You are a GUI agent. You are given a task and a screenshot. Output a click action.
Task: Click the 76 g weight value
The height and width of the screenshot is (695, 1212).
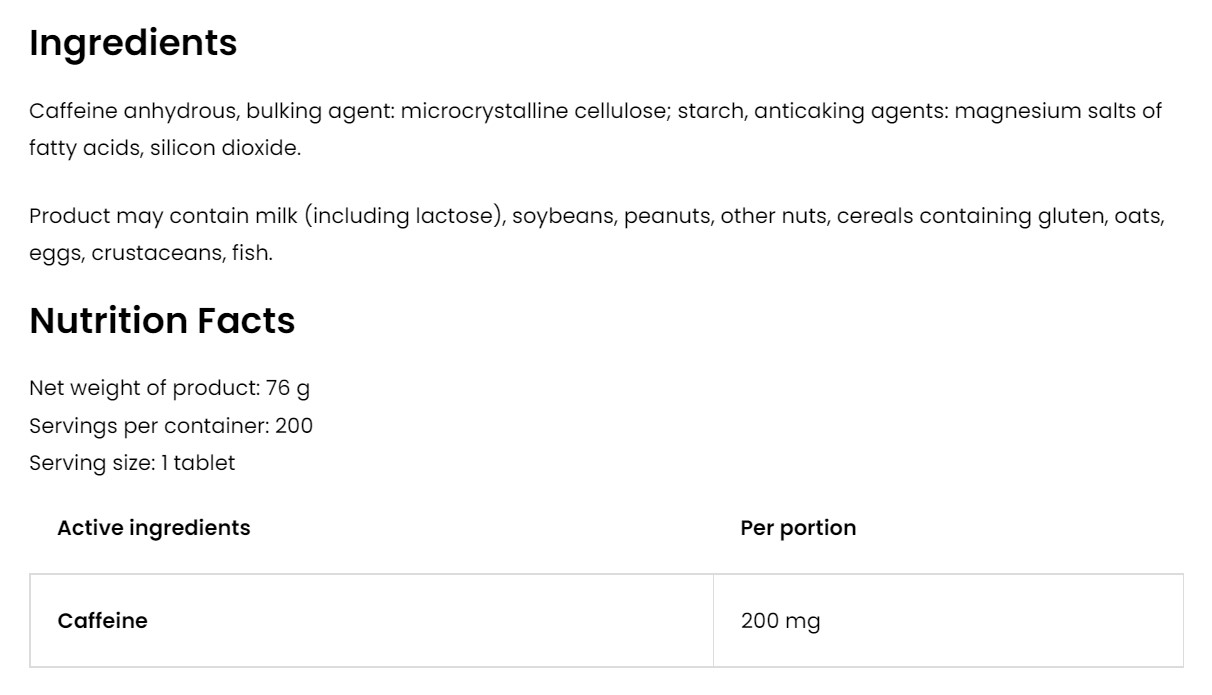coord(288,388)
